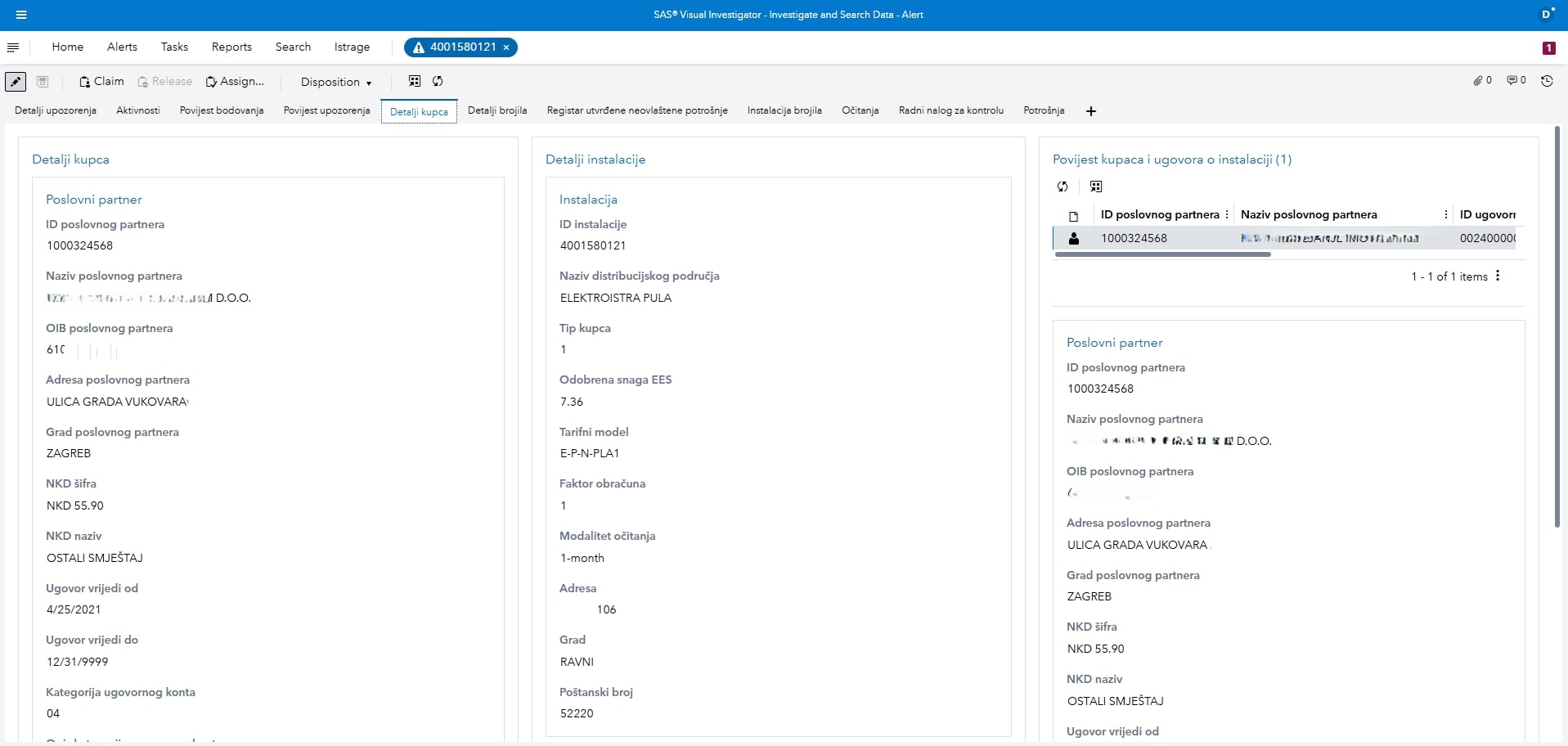Click the Assign button
The height and width of the screenshot is (746, 1568).
[x=235, y=81]
